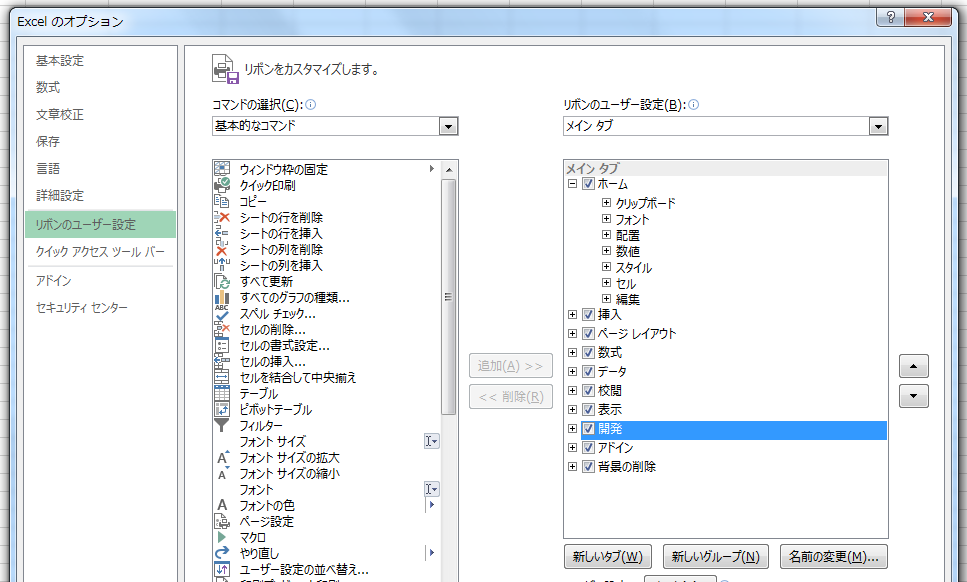Expand the 配置 group
This screenshot has height=582, width=967.
point(606,235)
